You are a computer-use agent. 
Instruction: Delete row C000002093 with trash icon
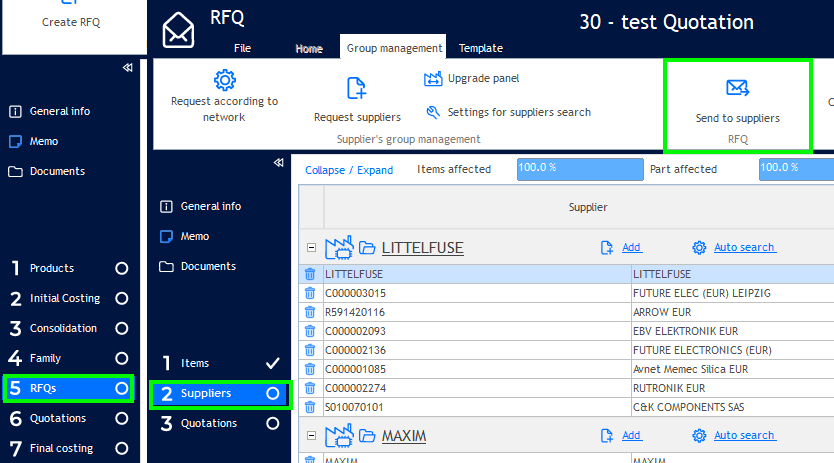coord(310,331)
